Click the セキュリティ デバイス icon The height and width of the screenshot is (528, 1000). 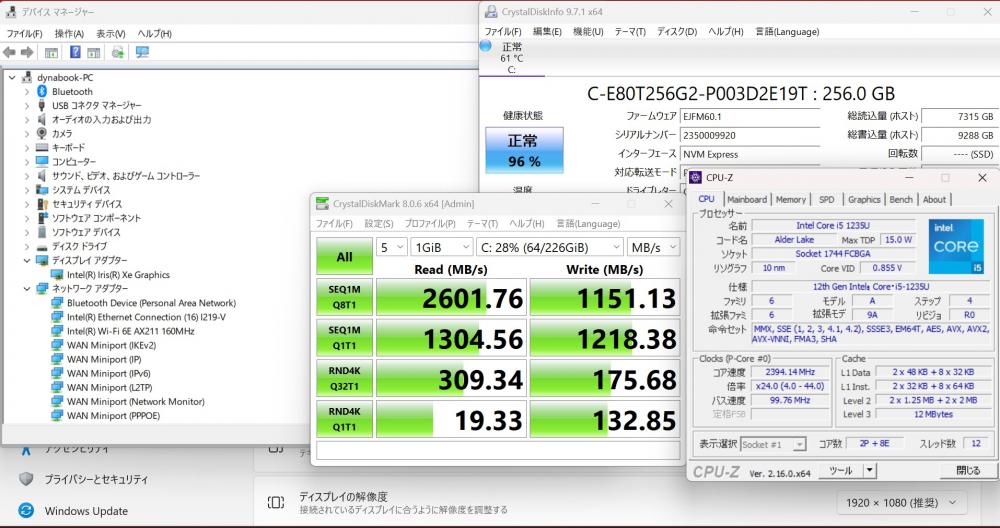(42, 204)
